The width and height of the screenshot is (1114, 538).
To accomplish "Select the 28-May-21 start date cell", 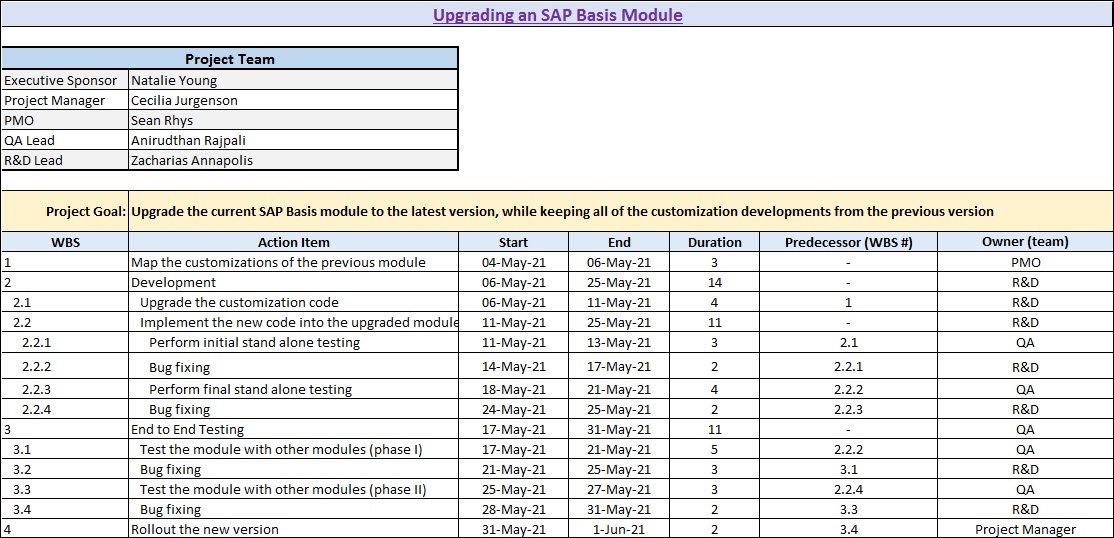I will (x=514, y=509).
